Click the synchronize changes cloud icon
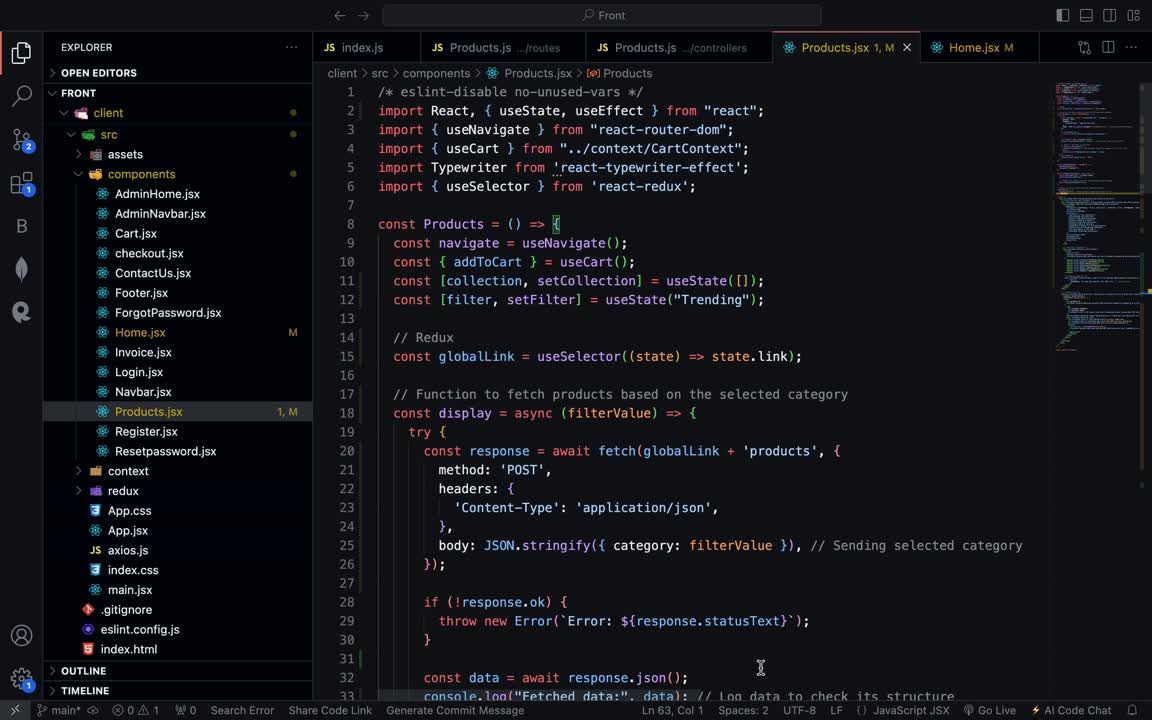 [x=93, y=710]
